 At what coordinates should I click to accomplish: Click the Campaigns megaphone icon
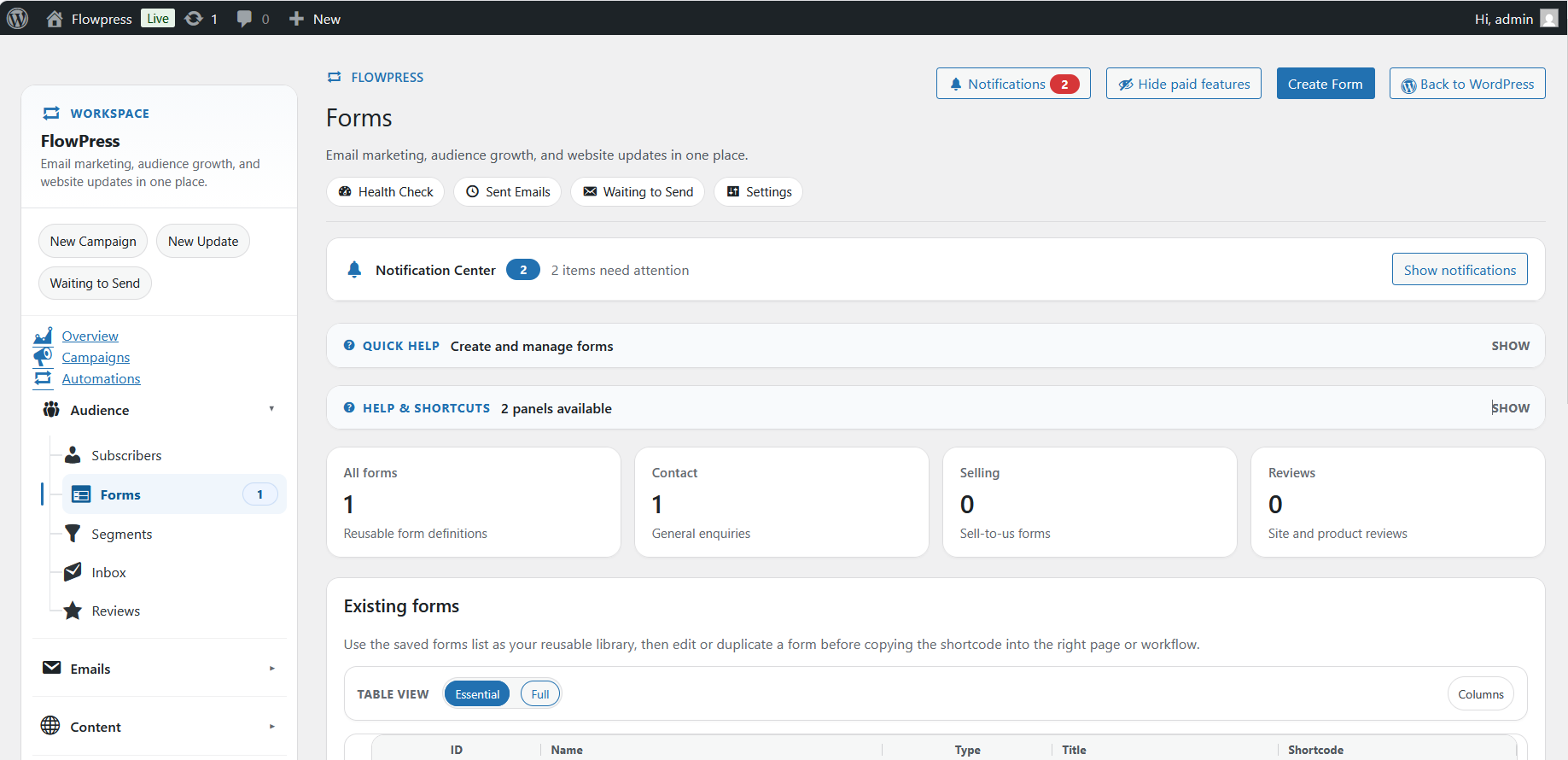[x=43, y=357]
